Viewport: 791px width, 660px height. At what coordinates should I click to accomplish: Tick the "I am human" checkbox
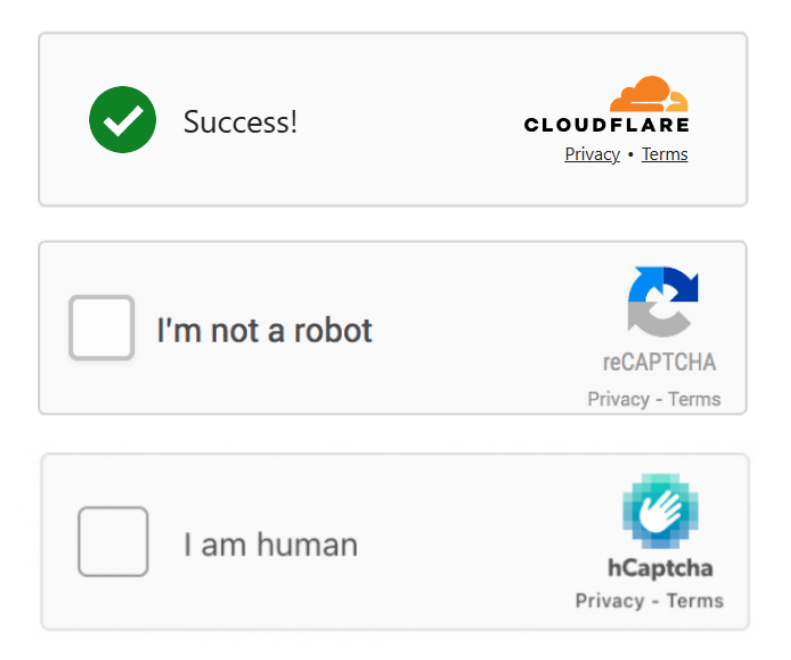(x=113, y=541)
